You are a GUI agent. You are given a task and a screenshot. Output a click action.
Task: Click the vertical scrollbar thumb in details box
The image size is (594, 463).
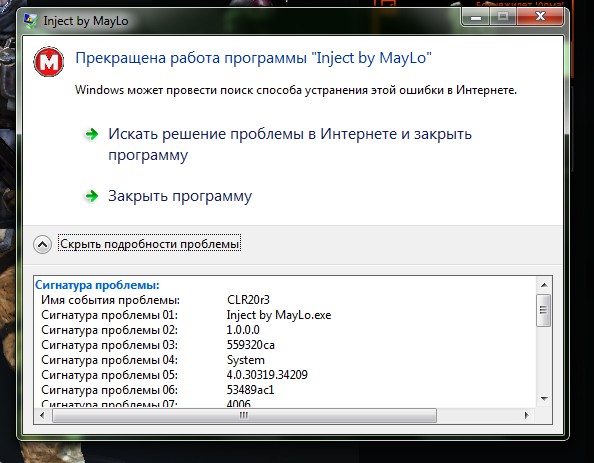point(544,310)
